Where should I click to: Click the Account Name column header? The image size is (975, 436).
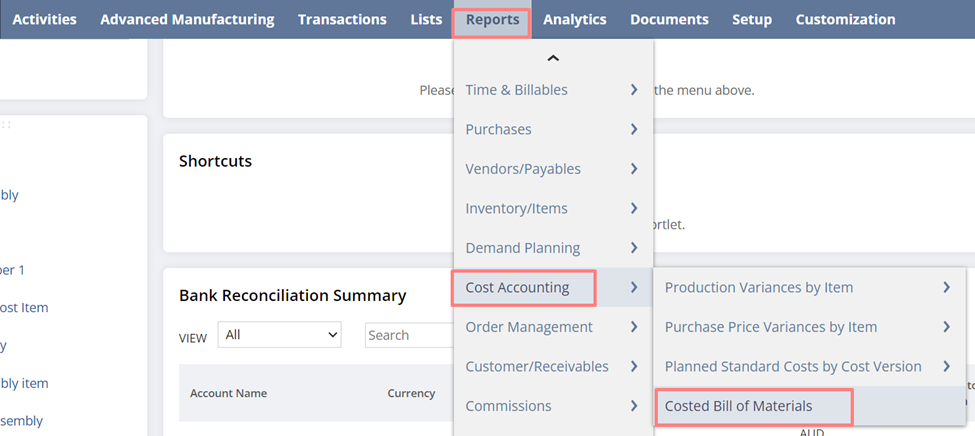click(228, 393)
